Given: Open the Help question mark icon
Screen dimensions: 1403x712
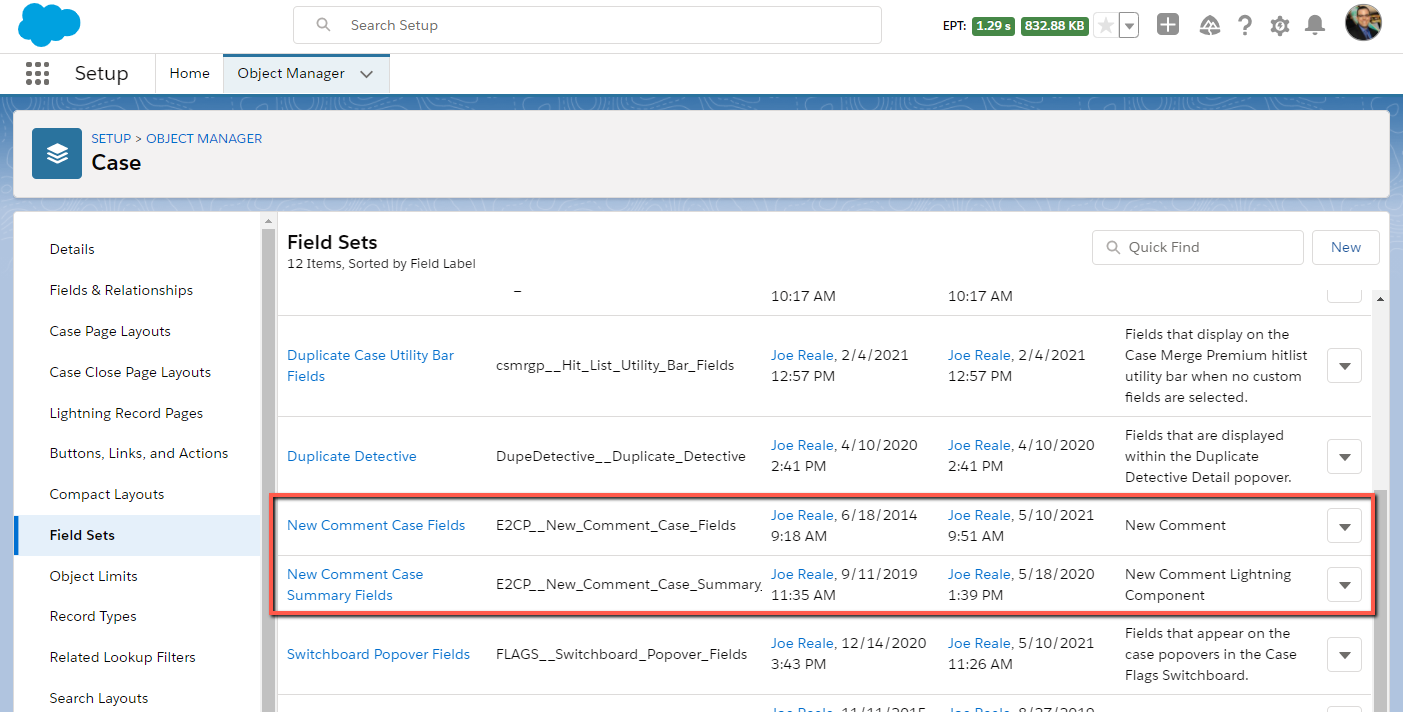Looking at the screenshot, I should click(1245, 26).
